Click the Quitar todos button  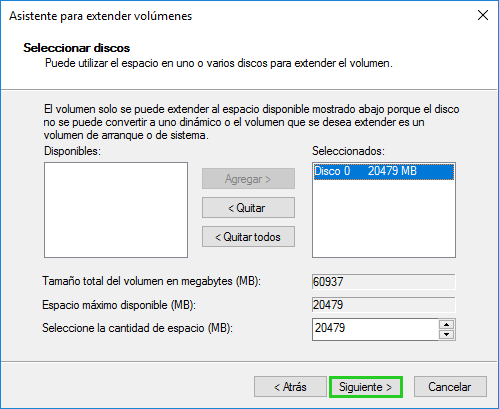click(248, 237)
